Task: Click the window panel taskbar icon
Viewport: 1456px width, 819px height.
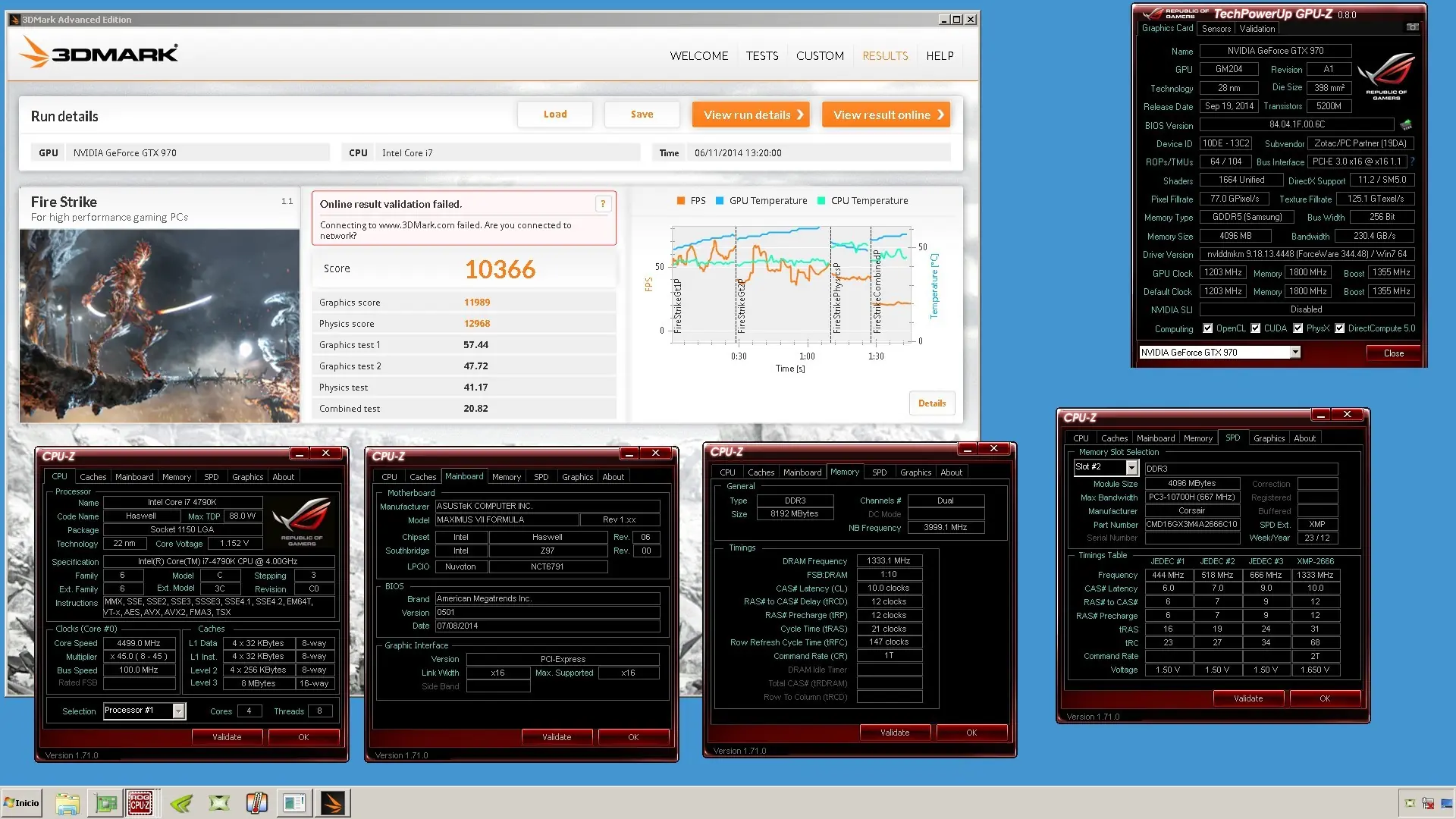Action: click(x=294, y=803)
